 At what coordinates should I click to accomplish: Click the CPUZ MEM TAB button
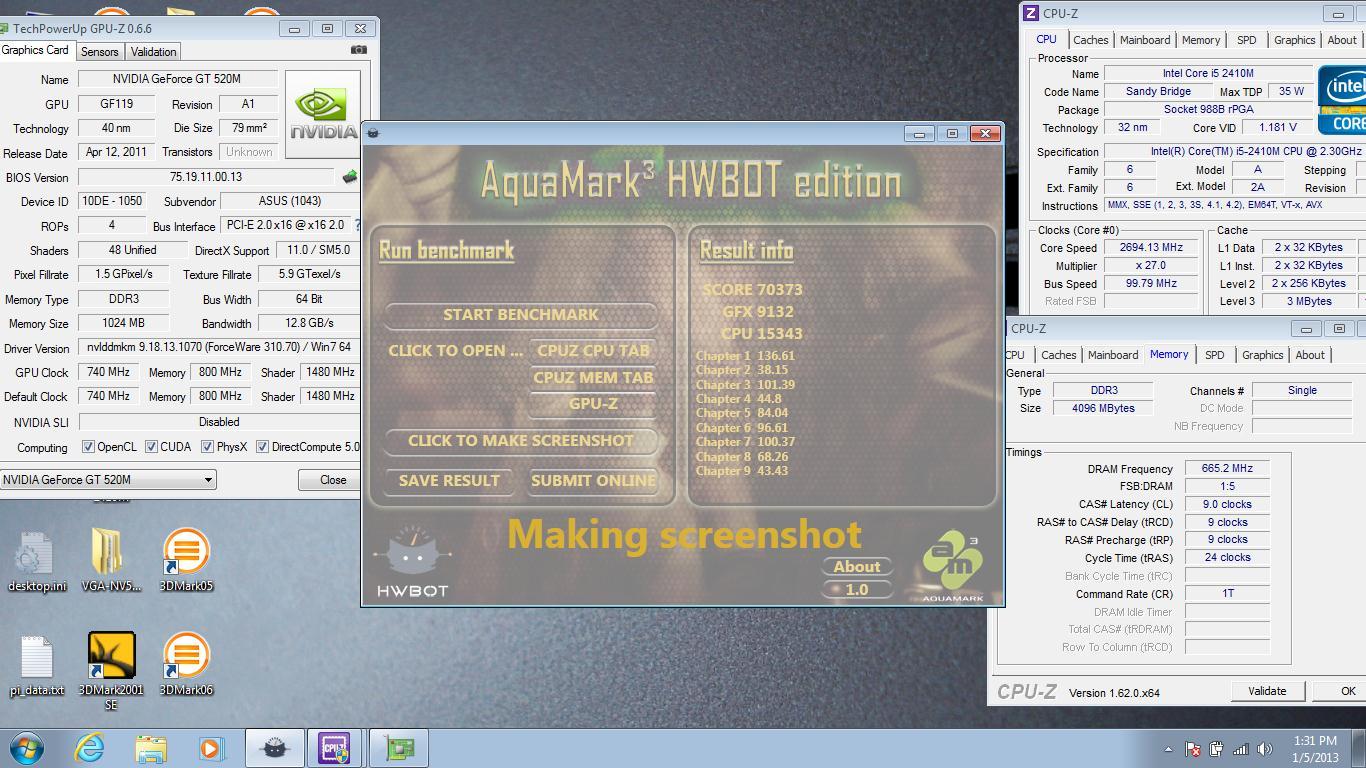593,378
